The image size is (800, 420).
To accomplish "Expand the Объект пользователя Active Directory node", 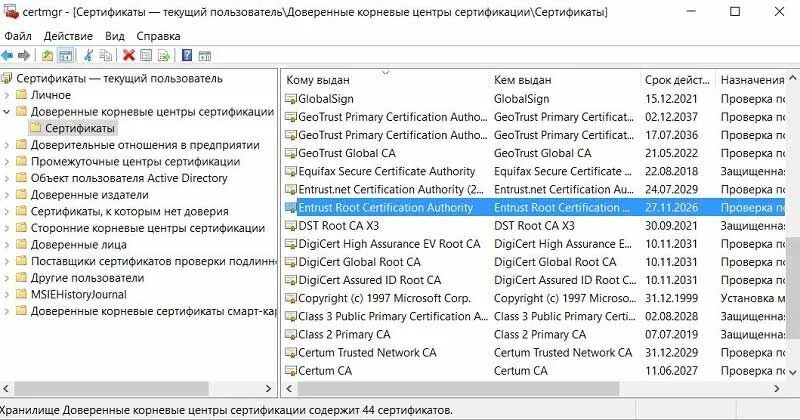I will (7, 178).
